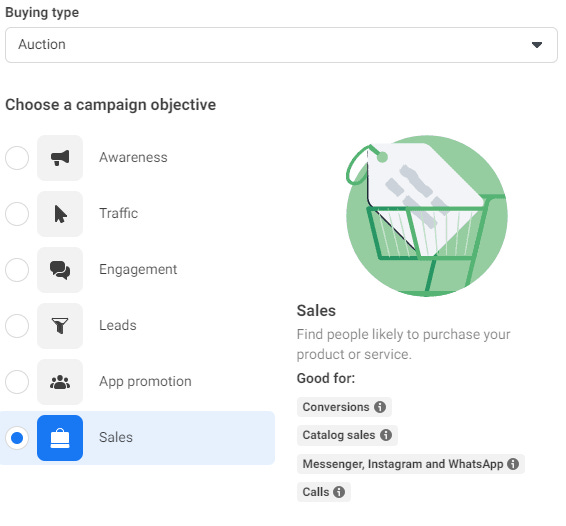Click the Sales heading in description panel
This screenshot has height=526, width=566.
316,311
